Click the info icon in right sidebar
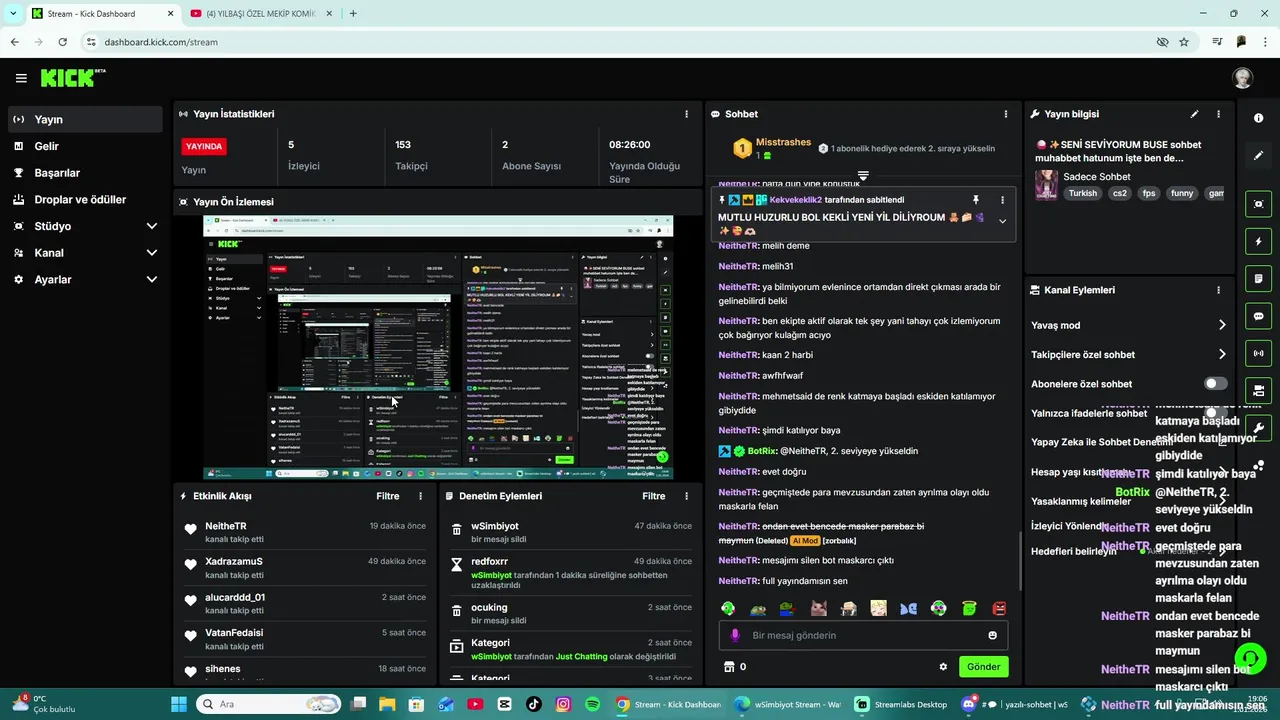Screen dimensions: 1280x720 tap(1258, 118)
